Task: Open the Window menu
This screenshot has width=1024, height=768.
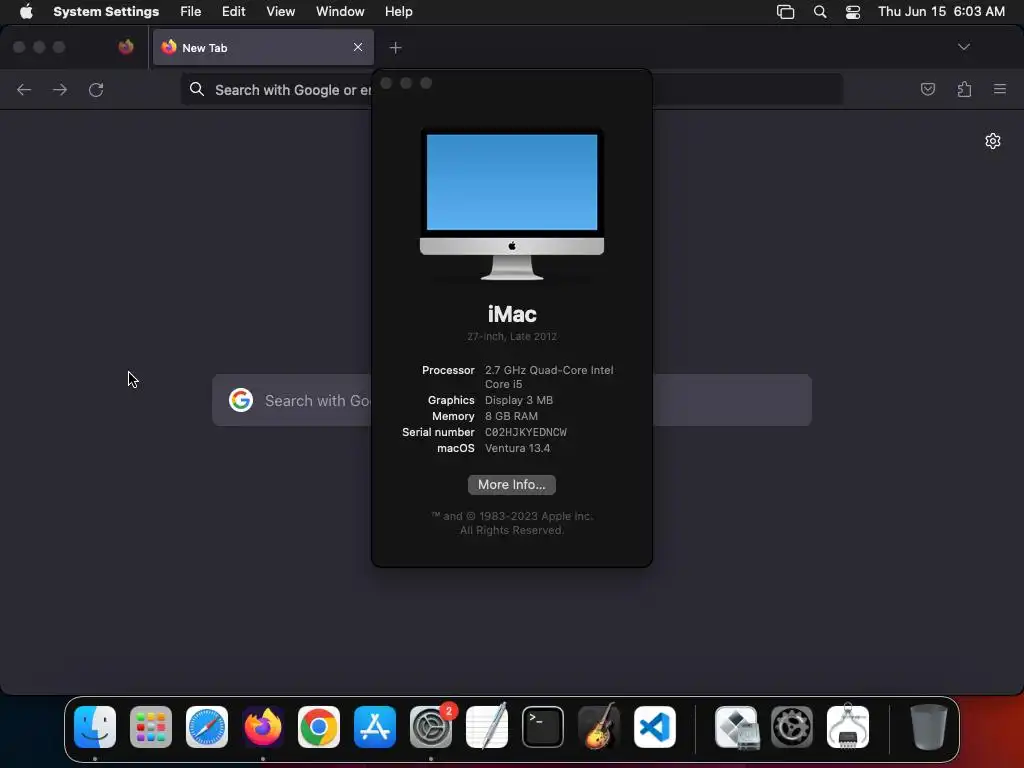Action: (x=340, y=12)
